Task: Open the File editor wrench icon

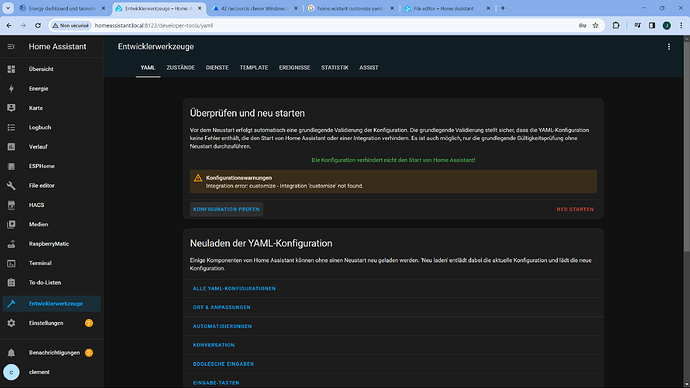Action: click(x=11, y=186)
